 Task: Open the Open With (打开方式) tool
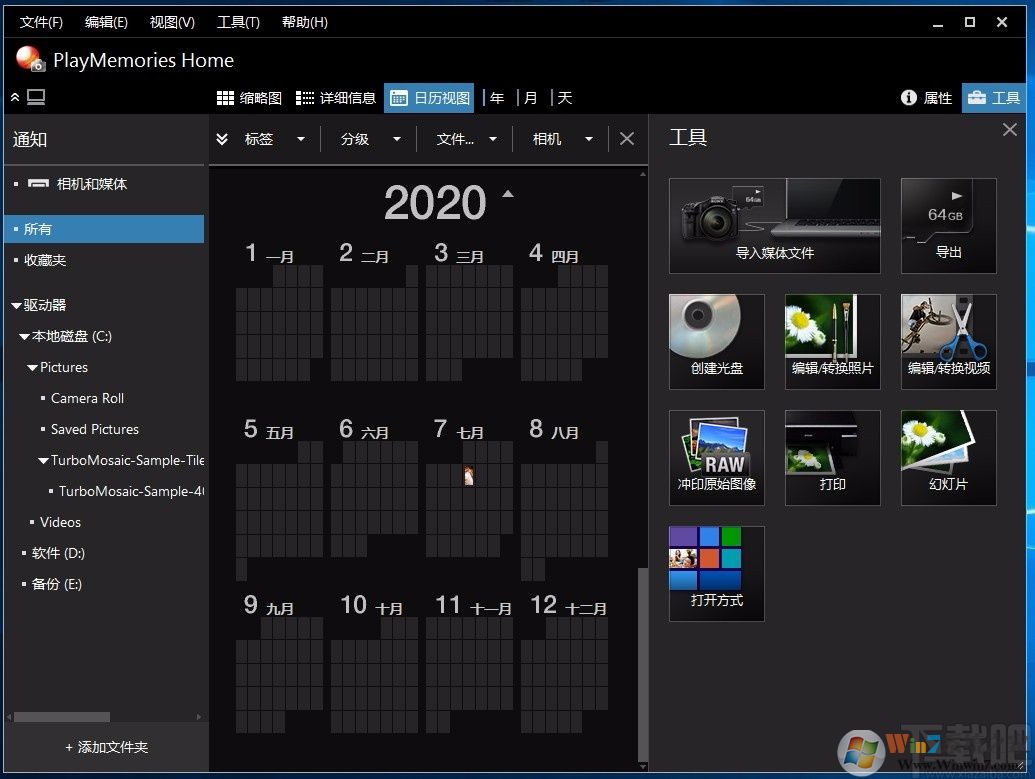(x=716, y=573)
